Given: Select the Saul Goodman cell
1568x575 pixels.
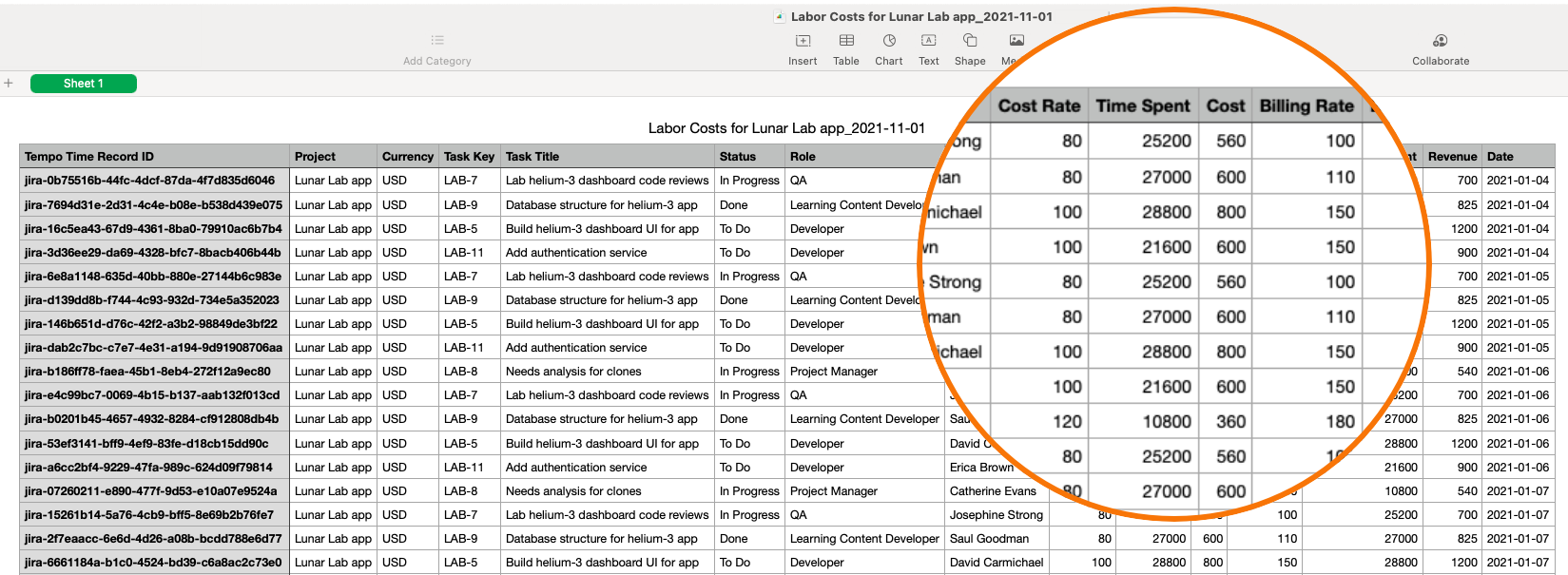Looking at the screenshot, I should click(997, 538).
